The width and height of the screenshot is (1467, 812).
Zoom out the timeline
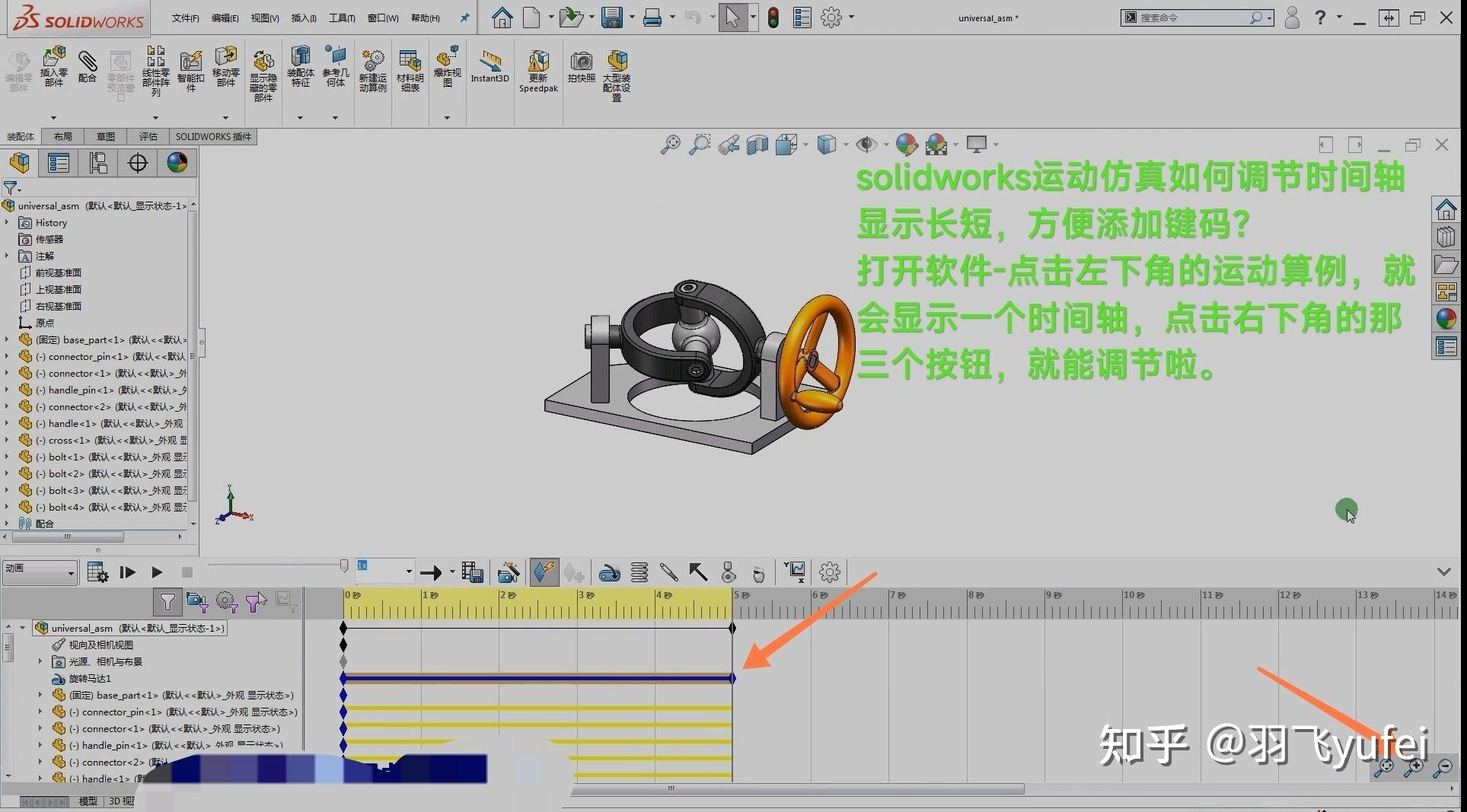(1443, 767)
